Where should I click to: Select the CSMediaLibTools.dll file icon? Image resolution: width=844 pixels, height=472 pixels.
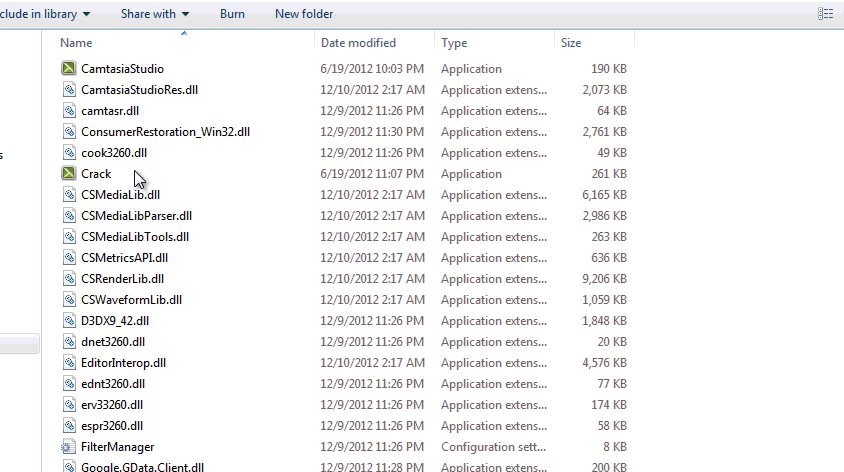point(69,236)
